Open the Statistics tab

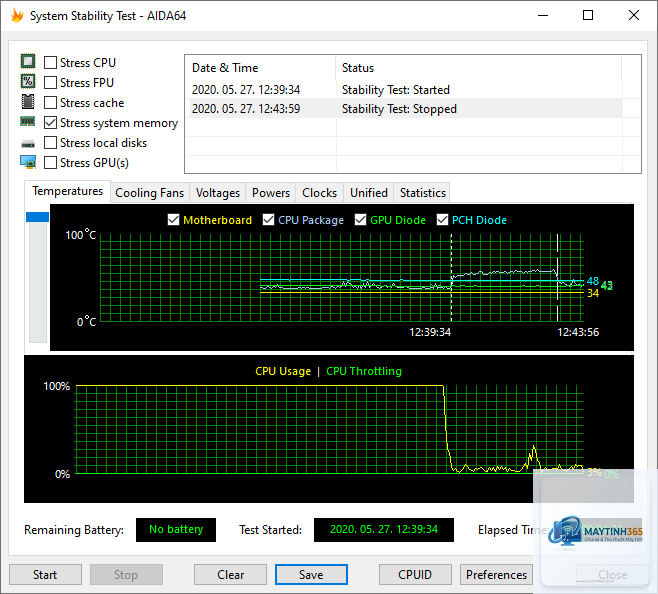tap(422, 193)
